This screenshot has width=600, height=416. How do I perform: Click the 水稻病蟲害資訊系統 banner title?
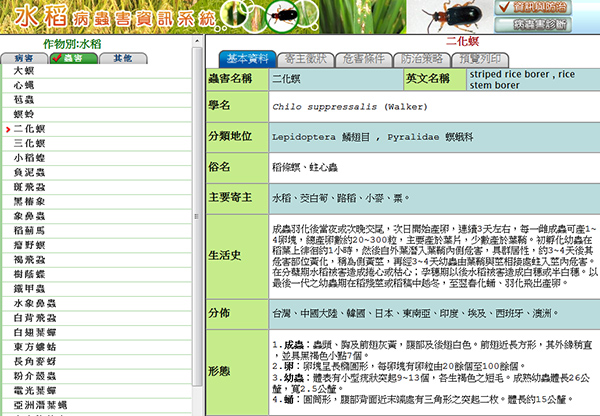coord(114,17)
